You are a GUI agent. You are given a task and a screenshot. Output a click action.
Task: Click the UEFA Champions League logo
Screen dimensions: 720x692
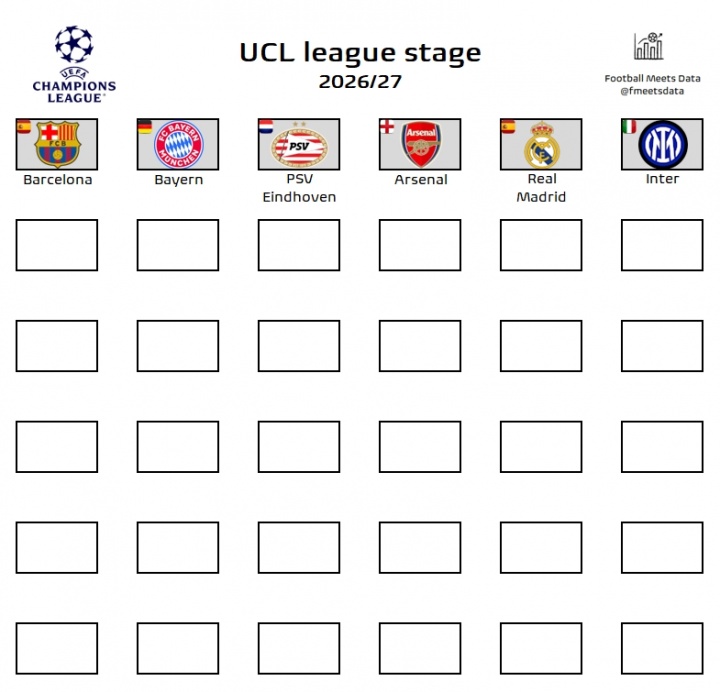click(x=74, y=64)
